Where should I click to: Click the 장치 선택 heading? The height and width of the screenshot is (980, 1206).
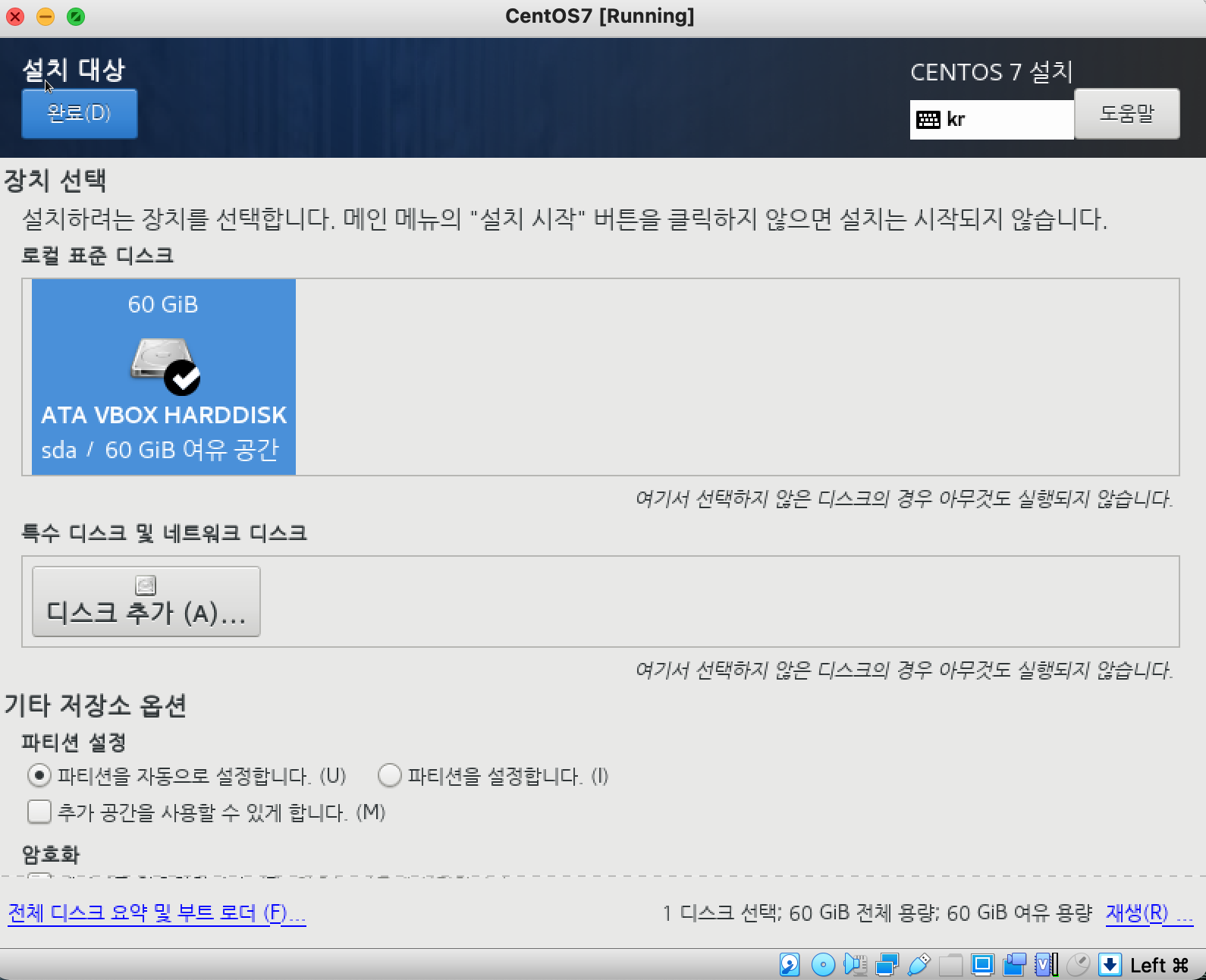[x=55, y=181]
